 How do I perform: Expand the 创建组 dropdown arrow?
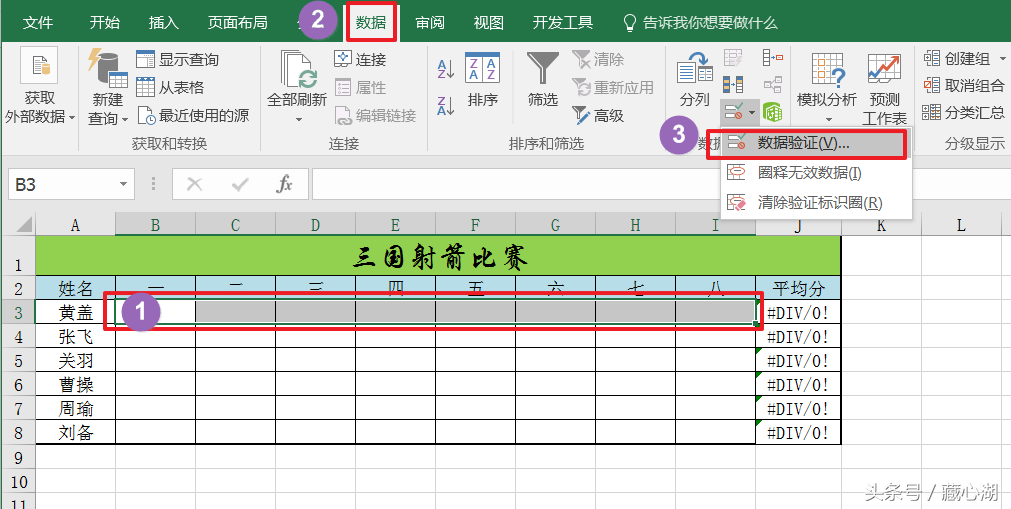1003,59
